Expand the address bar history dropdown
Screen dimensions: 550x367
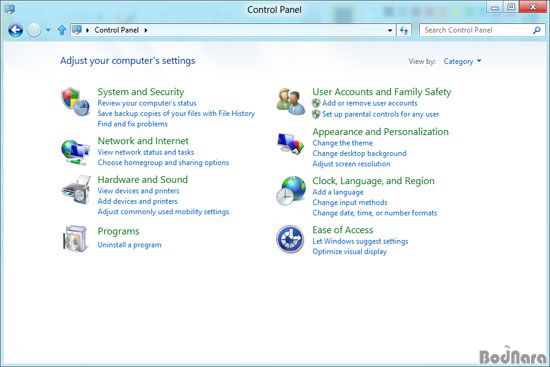coord(390,31)
